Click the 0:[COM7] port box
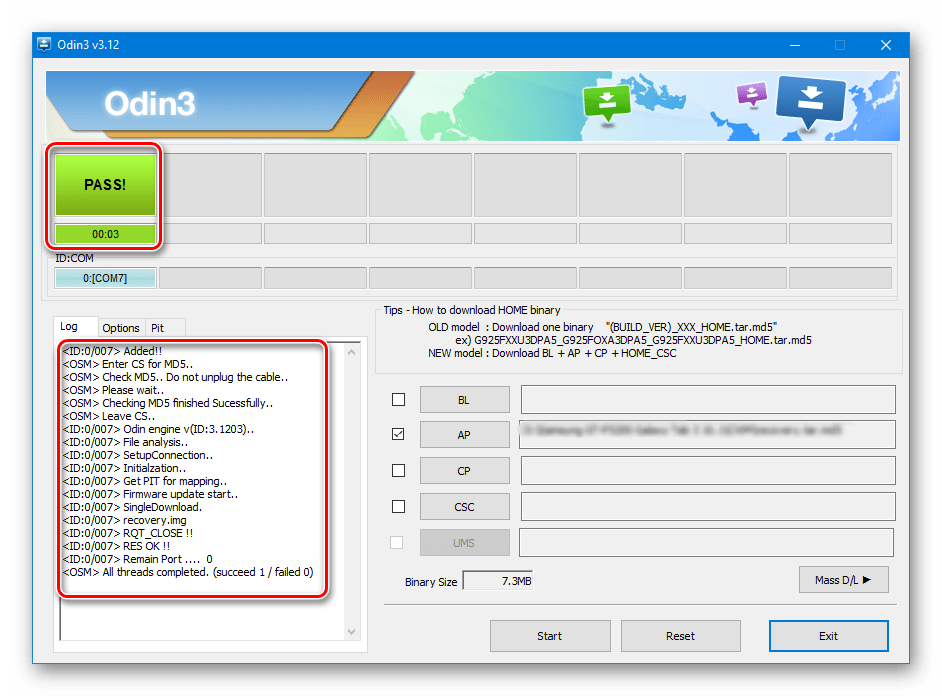 coord(105,278)
